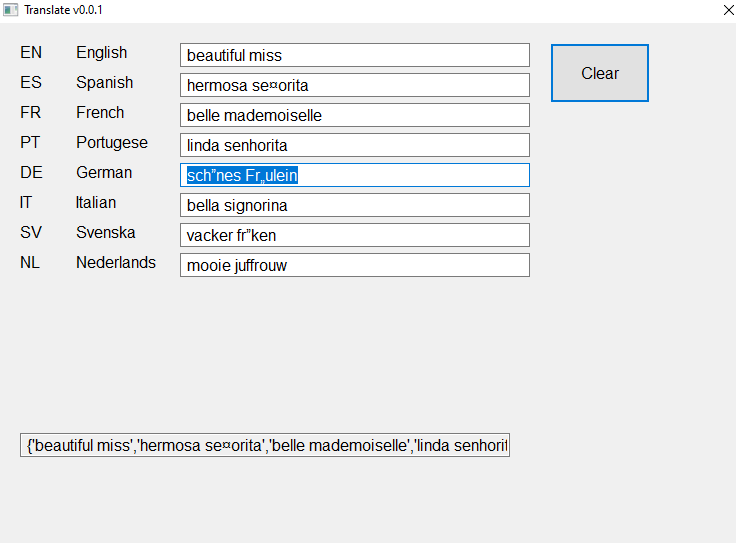Click the Nederlands language label
This screenshot has width=736, height=543.
116,263
